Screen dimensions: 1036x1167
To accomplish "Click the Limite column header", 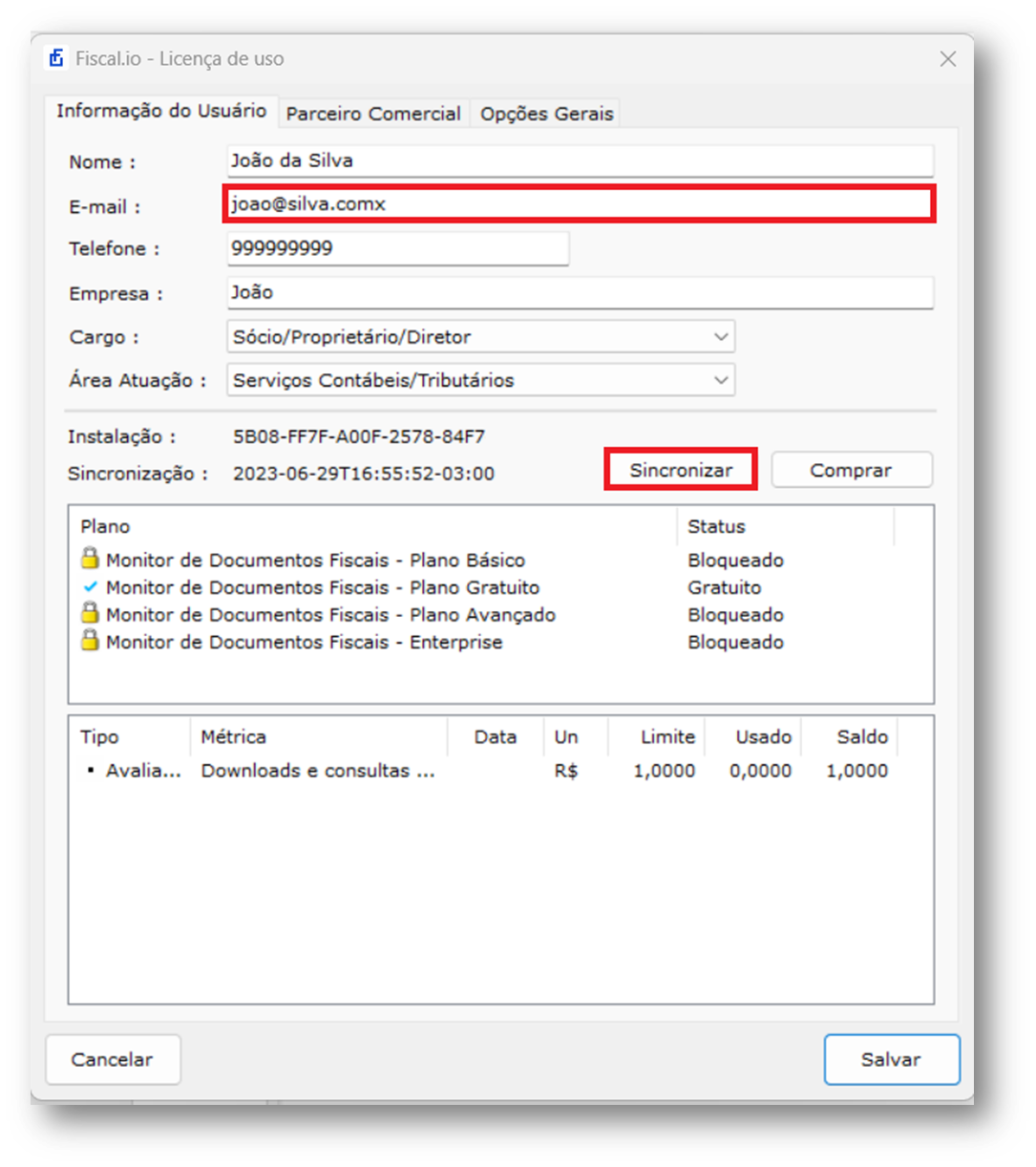I will (657, 736).
